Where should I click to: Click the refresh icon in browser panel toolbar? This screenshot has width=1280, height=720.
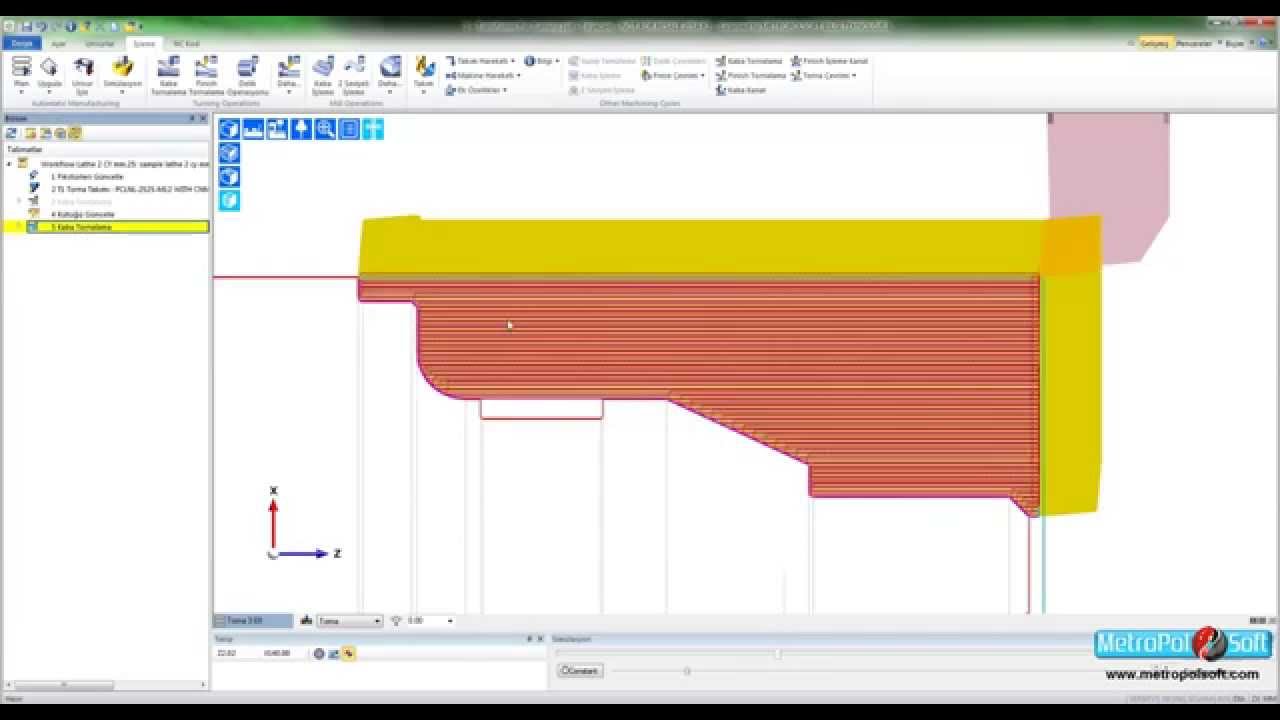coord(12,133)
